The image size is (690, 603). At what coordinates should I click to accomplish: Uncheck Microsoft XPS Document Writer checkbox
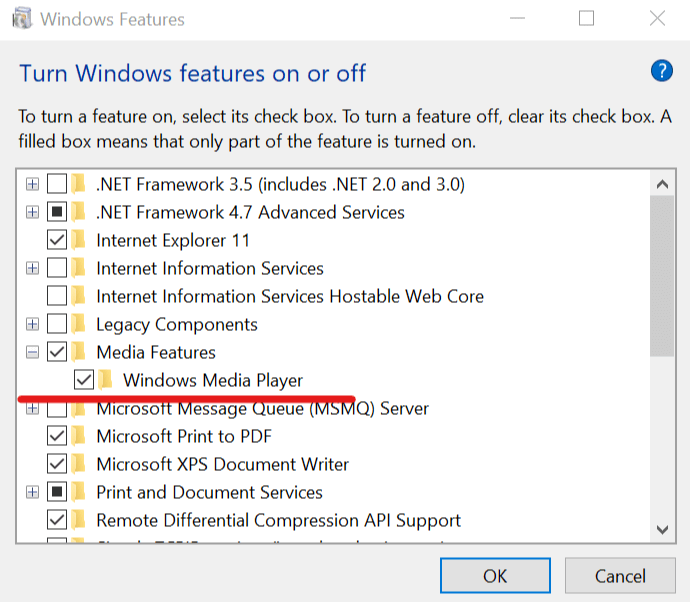57,464
